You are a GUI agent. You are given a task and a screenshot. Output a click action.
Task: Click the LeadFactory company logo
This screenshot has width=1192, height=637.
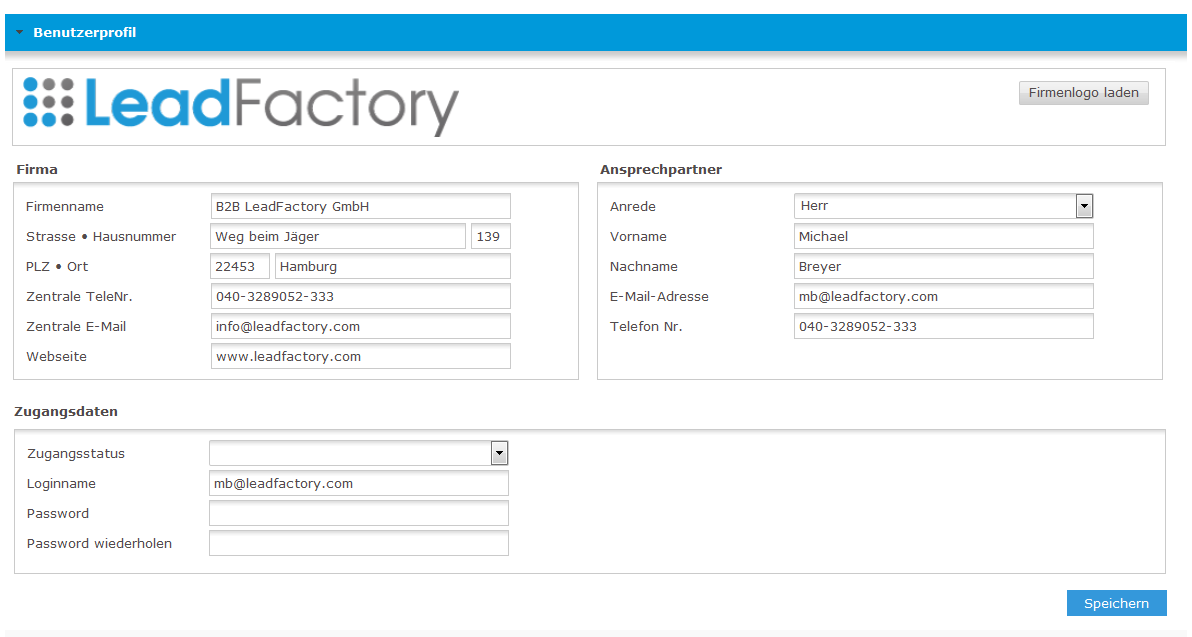pos(241,106)
